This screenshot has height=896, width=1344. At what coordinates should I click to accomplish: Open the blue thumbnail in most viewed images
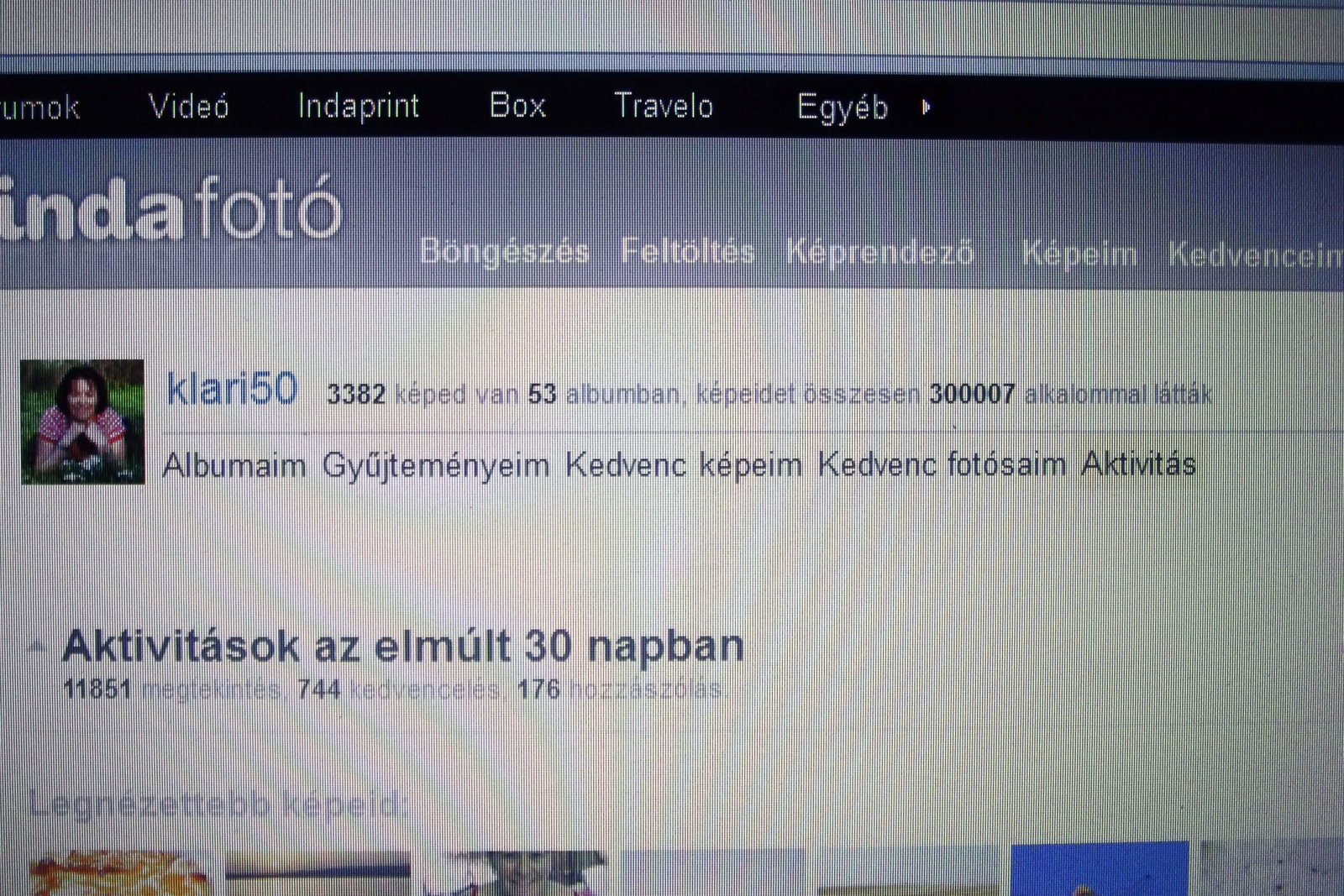click(x=1100, y=868)
